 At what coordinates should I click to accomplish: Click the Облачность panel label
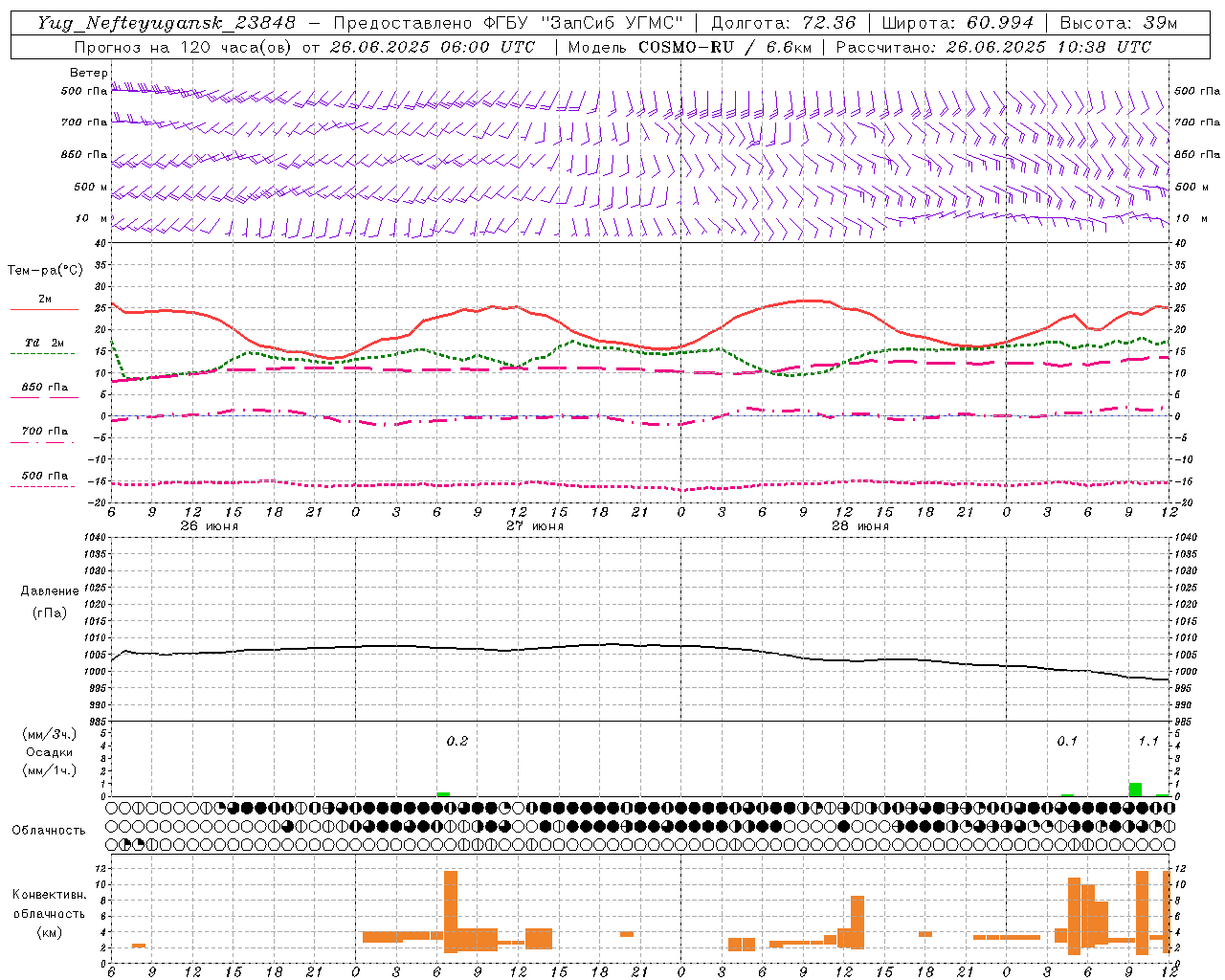[x=49, y=831]
